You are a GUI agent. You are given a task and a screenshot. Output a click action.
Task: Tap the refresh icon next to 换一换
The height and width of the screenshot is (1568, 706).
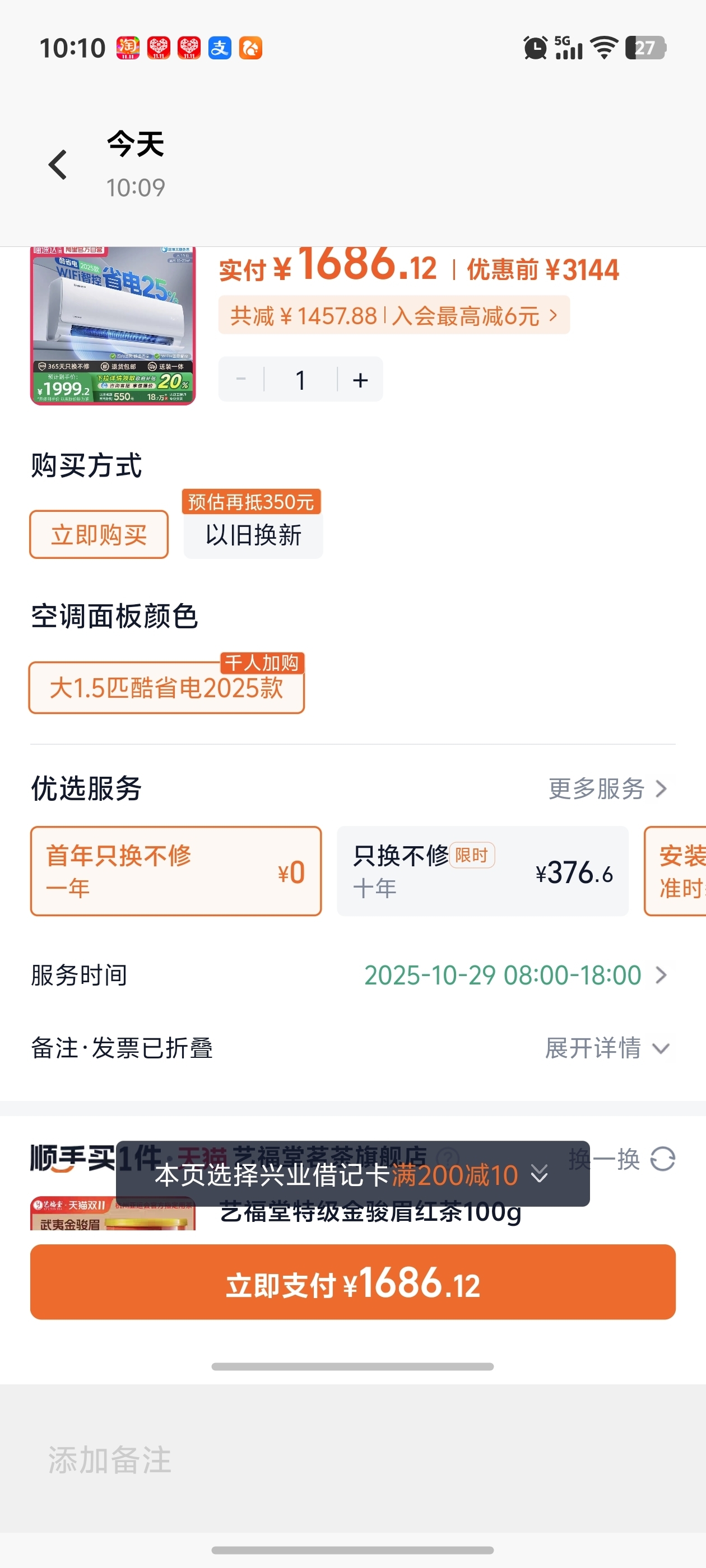click(662, 1159)
